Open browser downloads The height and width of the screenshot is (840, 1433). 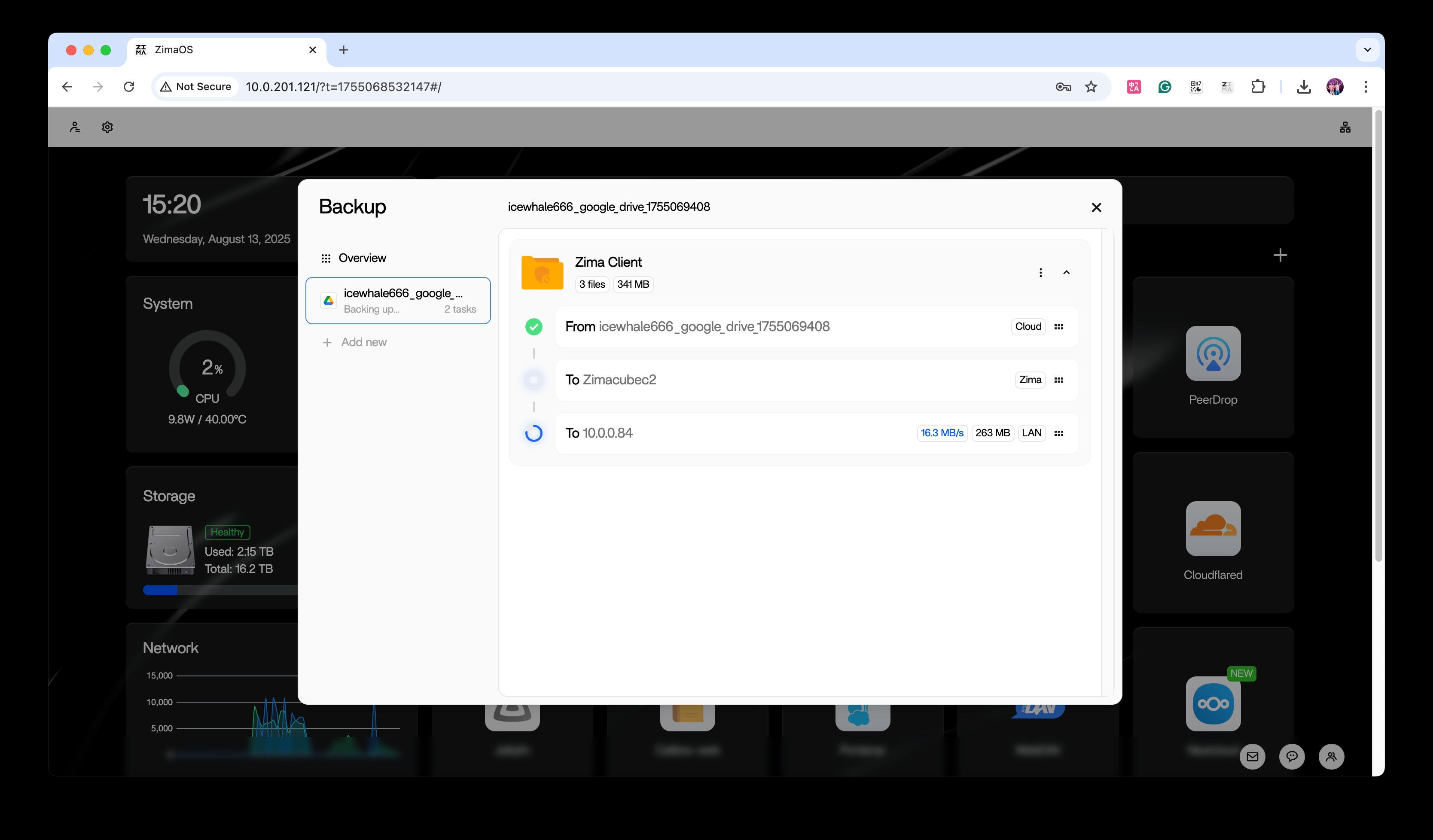1304,87
